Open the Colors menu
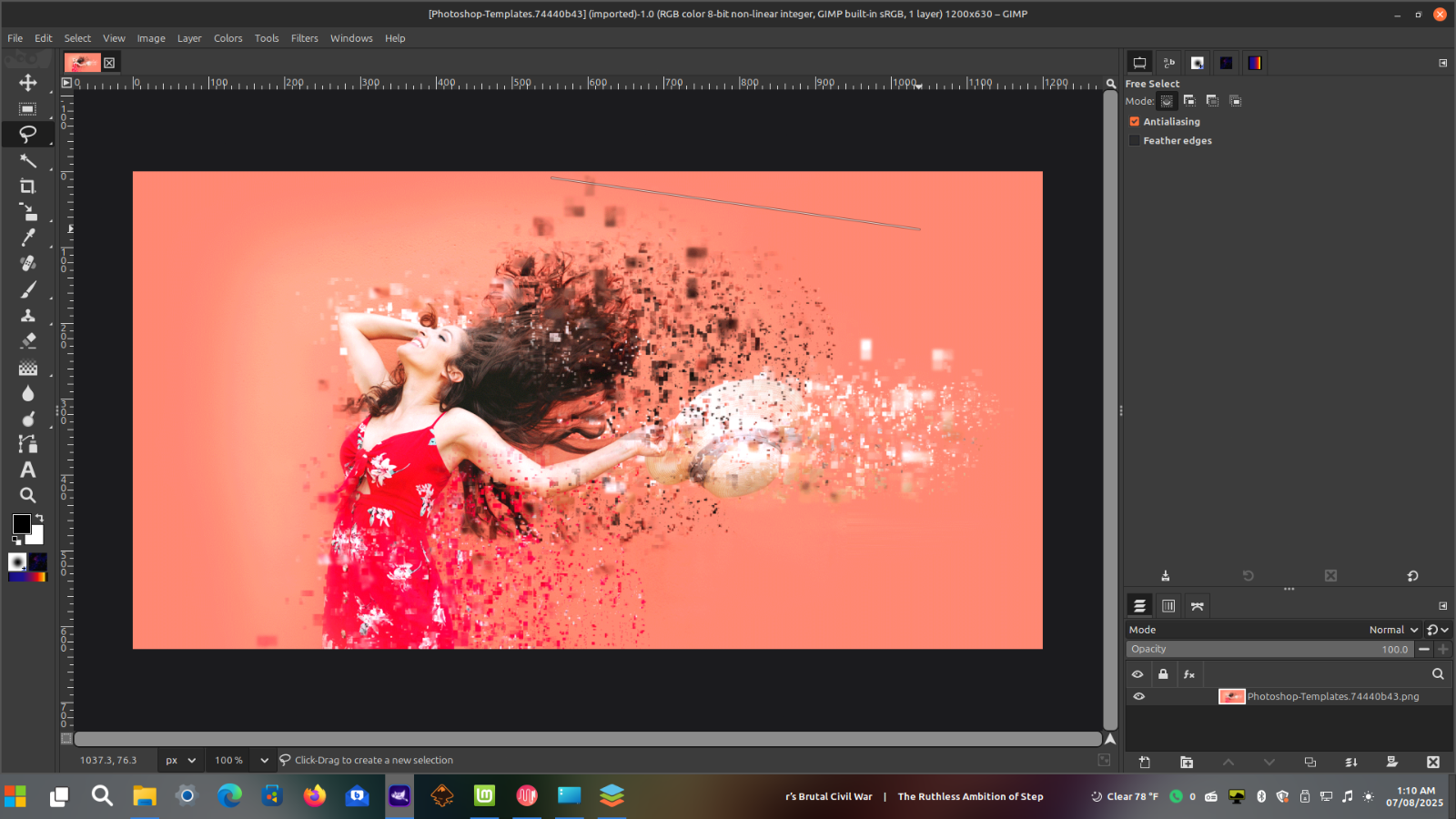The image size is (1456, 819). (227, 38)
